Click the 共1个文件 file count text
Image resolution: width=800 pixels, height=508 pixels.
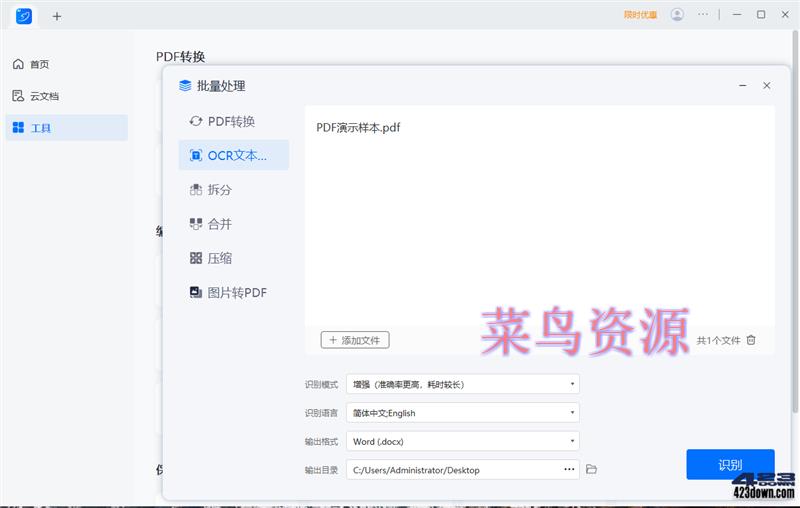[718, 340]
